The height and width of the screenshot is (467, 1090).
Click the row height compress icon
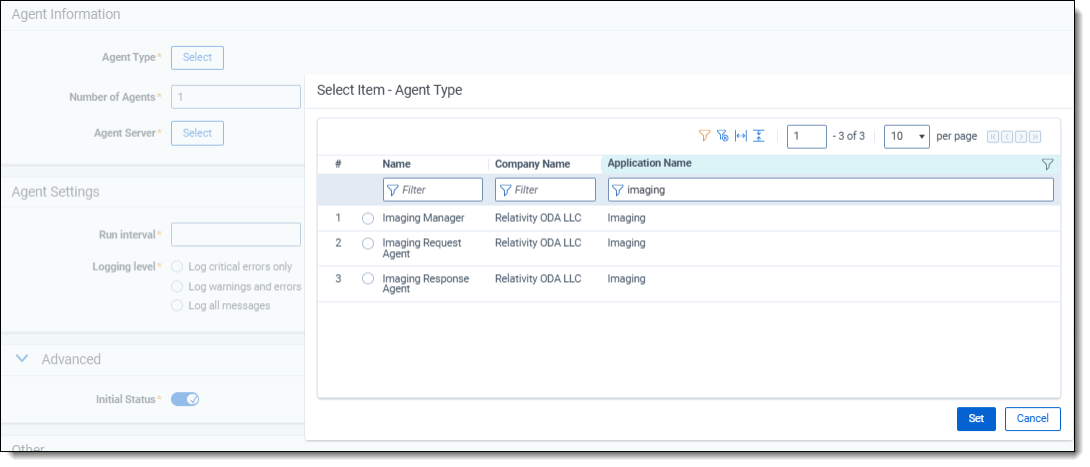point(759,136)
